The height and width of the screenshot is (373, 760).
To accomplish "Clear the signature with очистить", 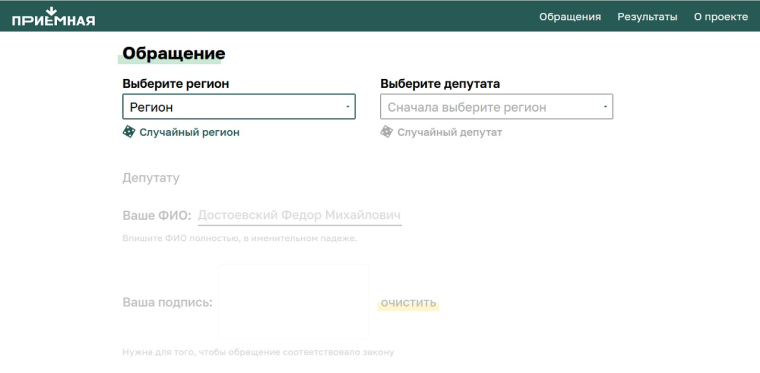I will pyautogui.click(x=409, y=303).
